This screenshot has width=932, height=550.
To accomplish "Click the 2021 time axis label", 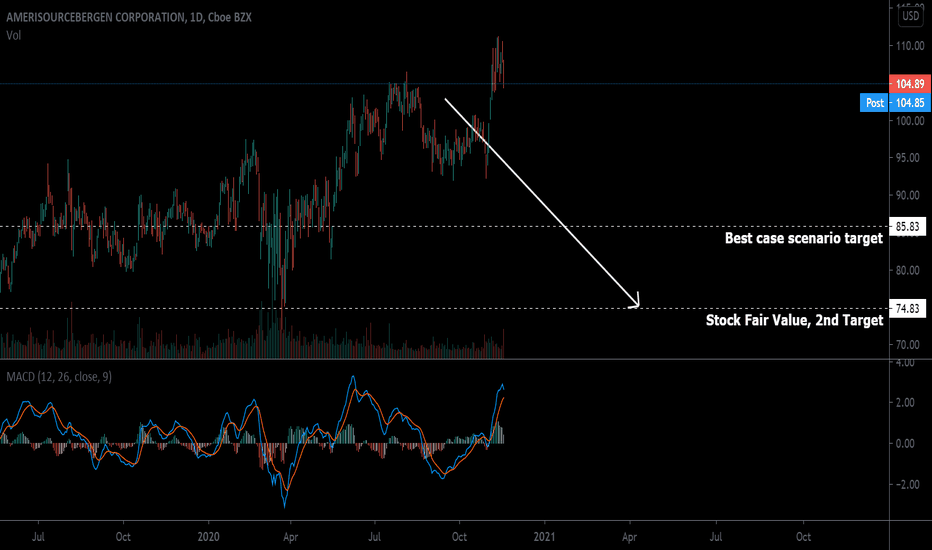I will 544,537.
